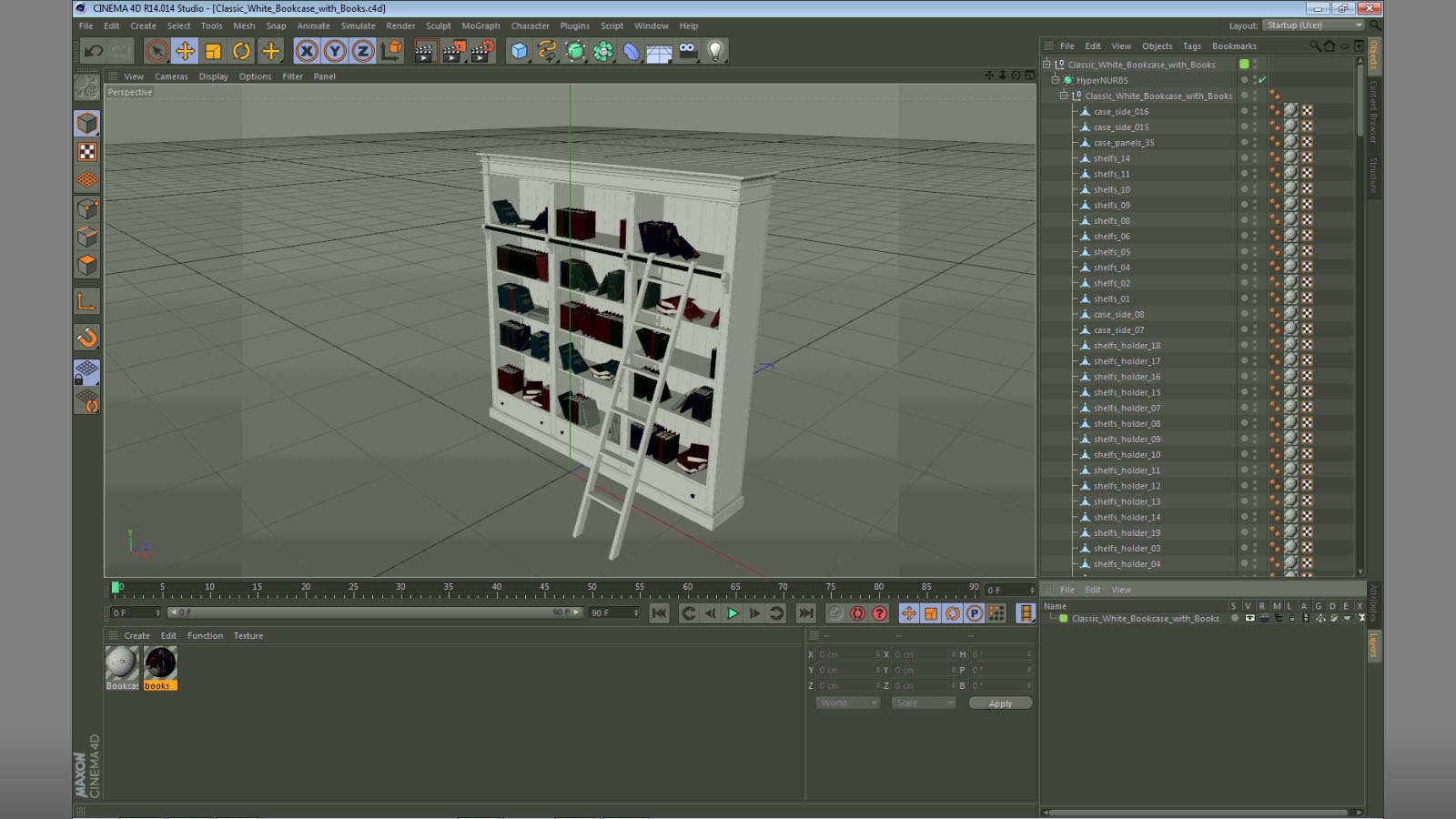The height and width of the screenshot is (819, 1456).
Task: Collapse the top Classic_White_Bookcase_with_Books object
Action: point(1046,65)
